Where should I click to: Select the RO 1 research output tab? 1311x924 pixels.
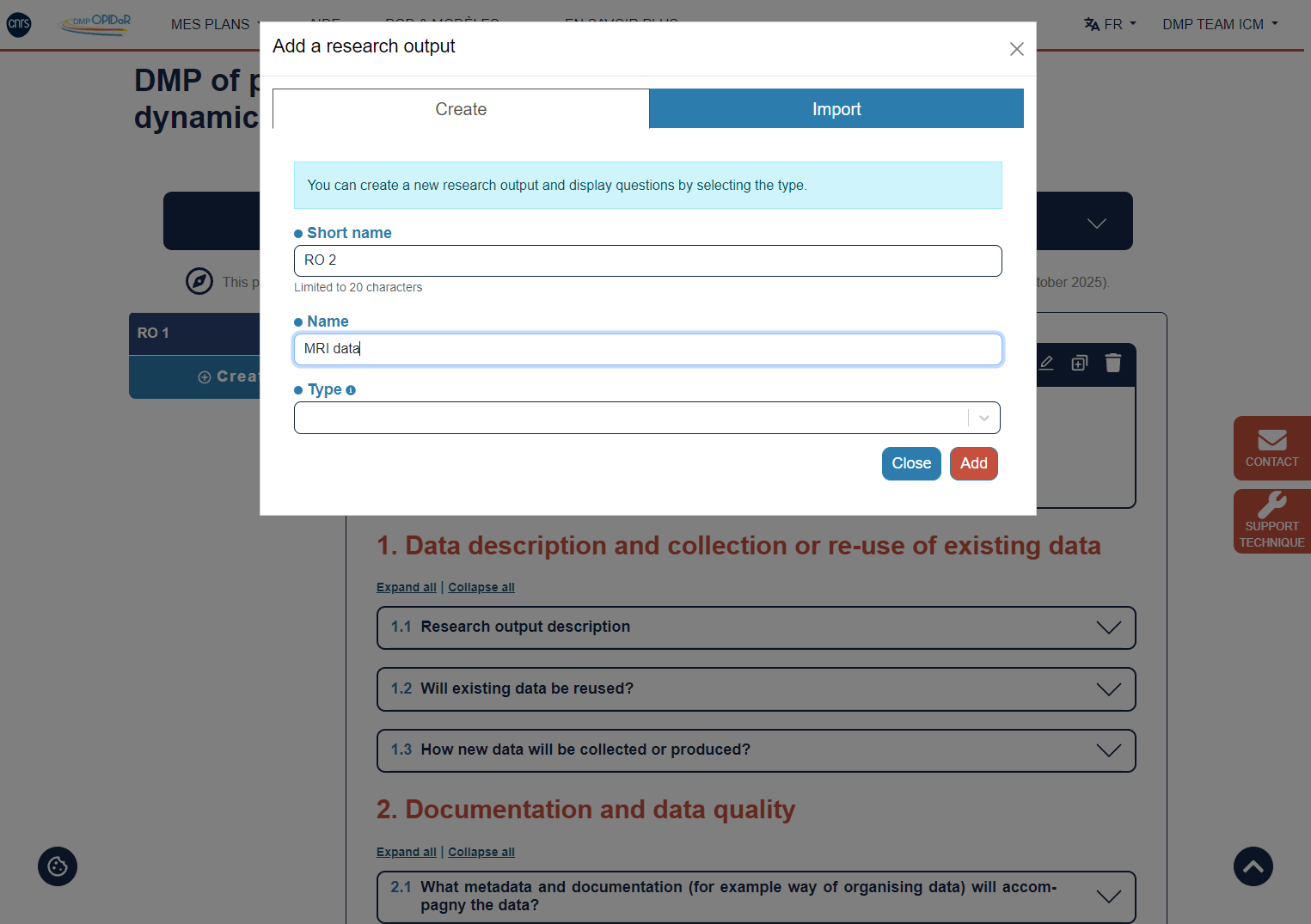coord(194,333)
